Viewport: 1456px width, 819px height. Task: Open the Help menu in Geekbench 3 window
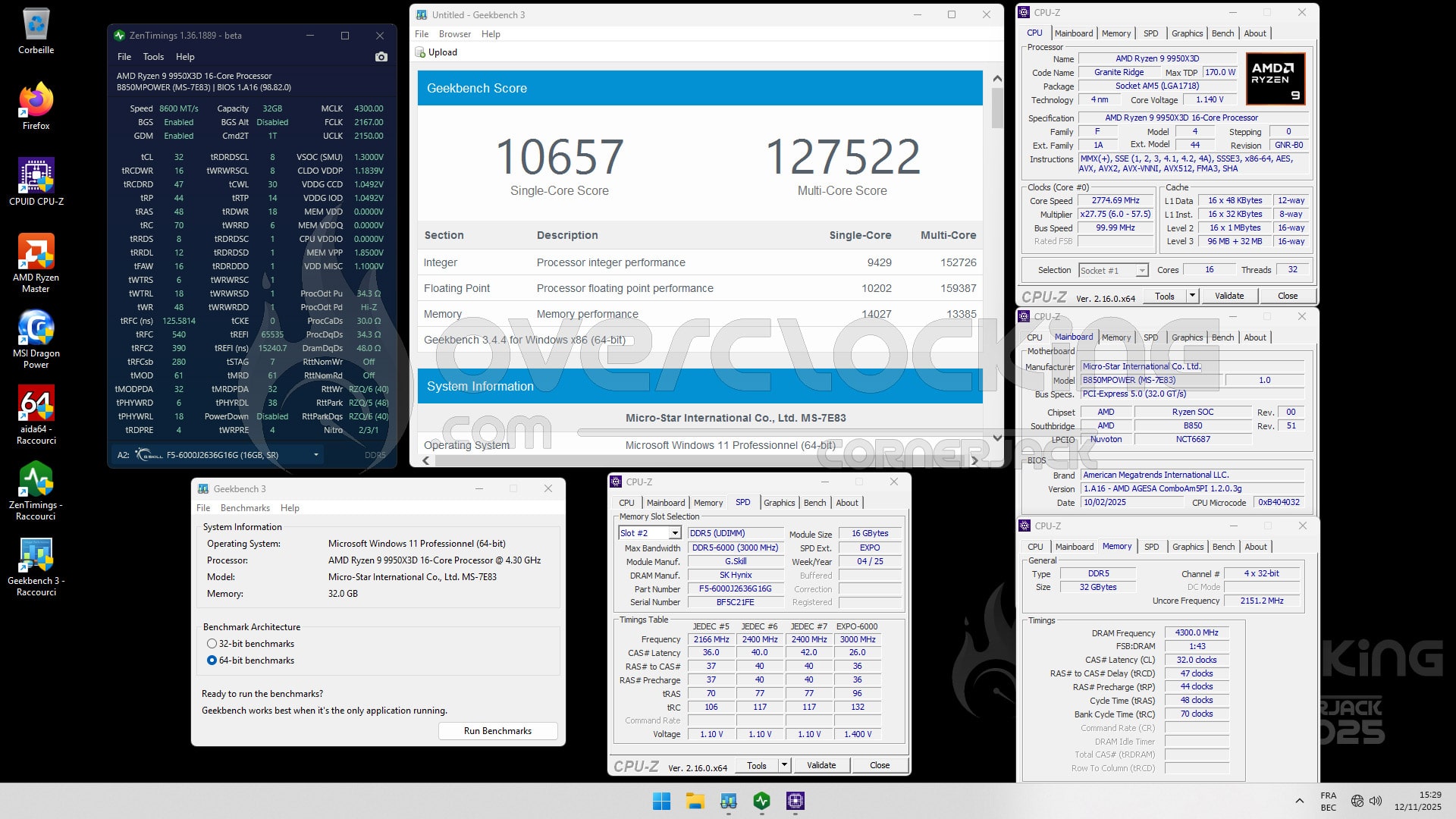tap(290, 508)
